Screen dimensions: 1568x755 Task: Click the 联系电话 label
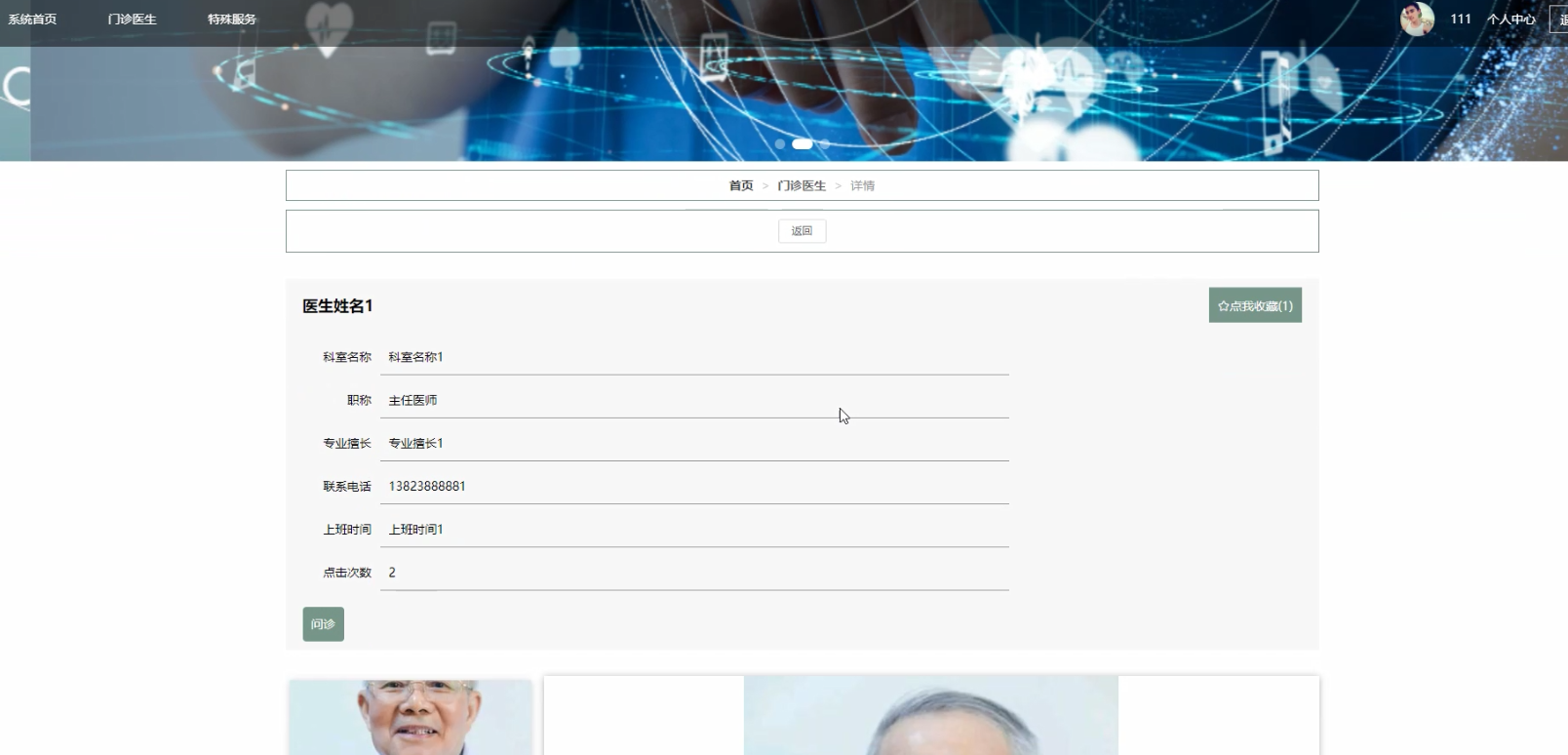[x=347, y=486]
